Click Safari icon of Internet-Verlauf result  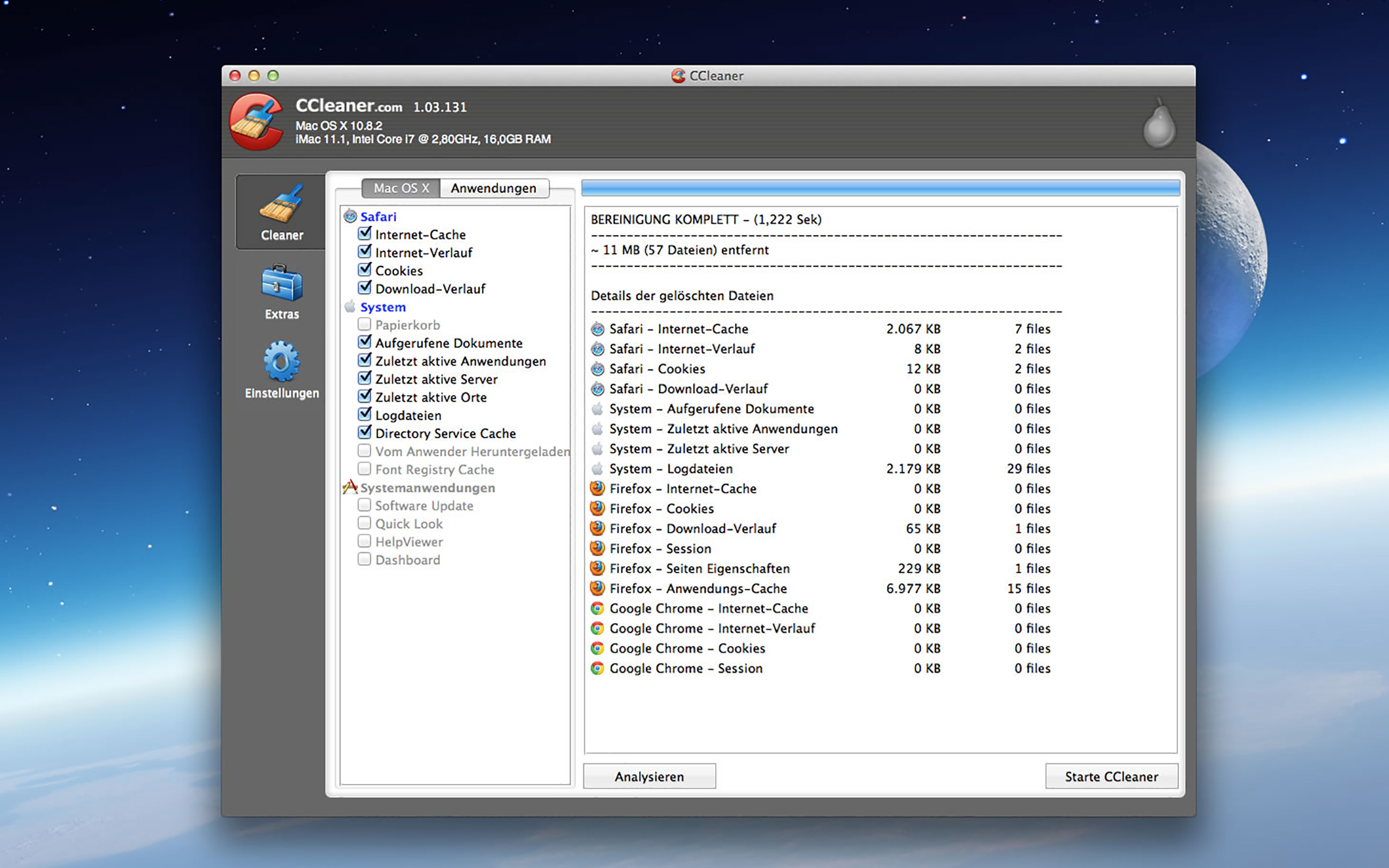[x=597, y=349]
